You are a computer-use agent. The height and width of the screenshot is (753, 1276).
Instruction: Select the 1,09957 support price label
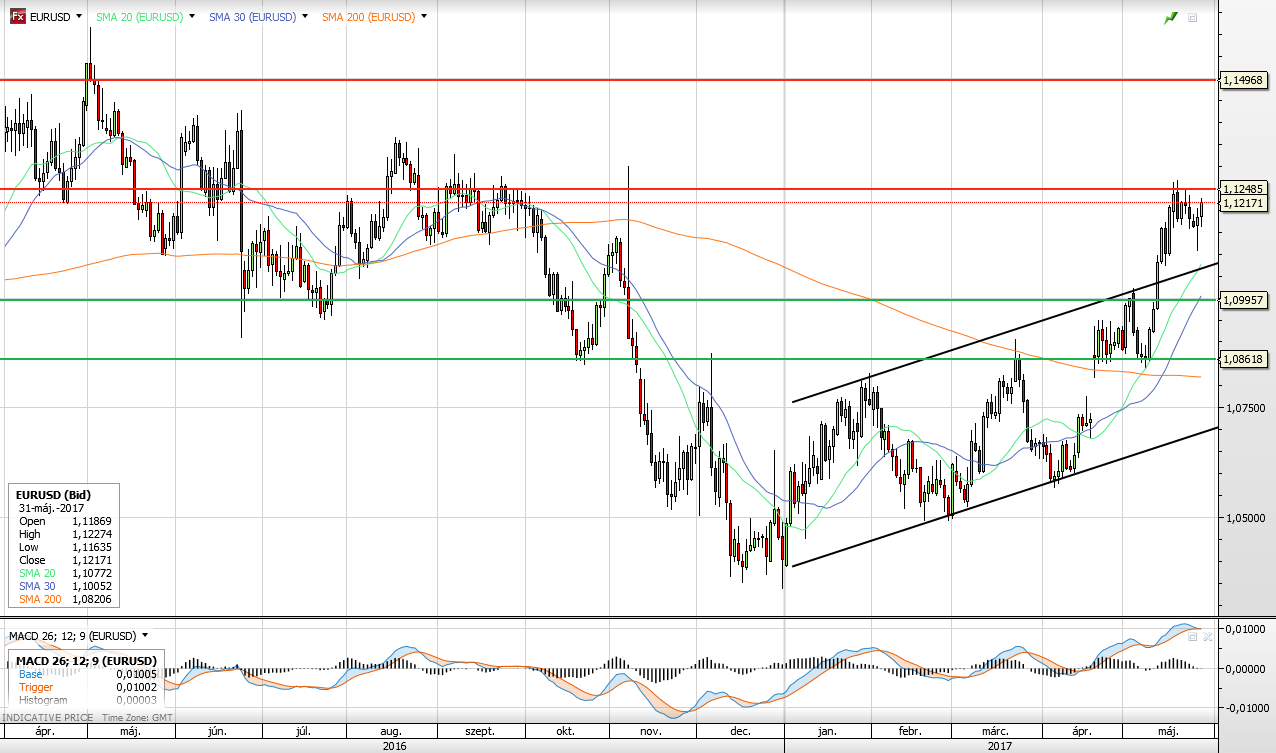point(1244,300)
